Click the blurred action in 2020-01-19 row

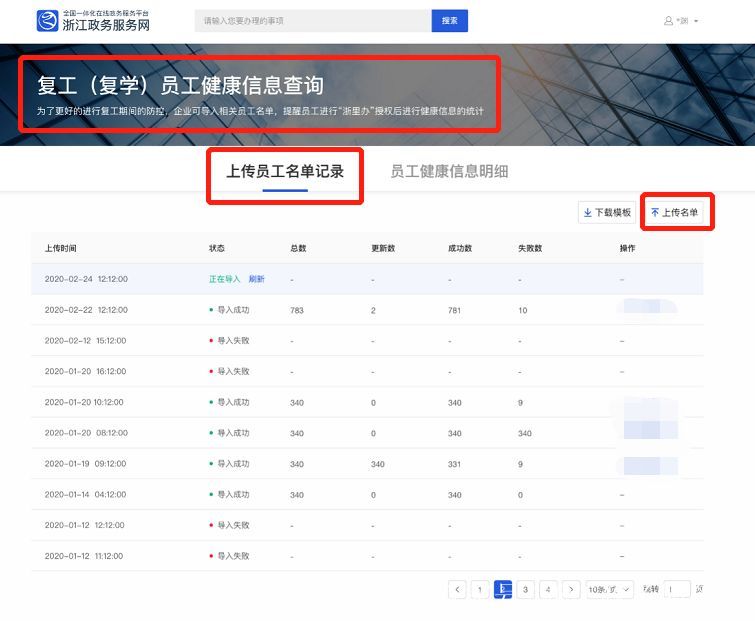pyautogui.click(x=649, y=465)
